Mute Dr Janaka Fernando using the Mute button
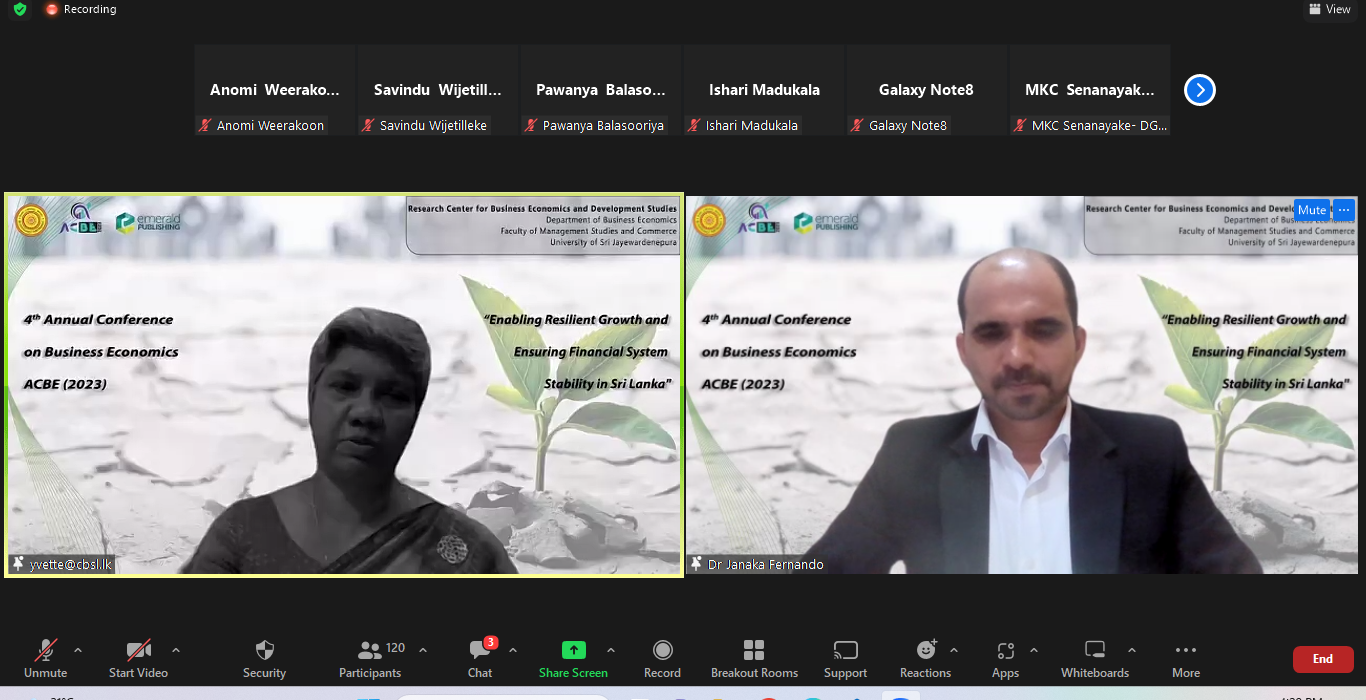This screenshot has width=1366, height=700. (x=1311, y=210)
